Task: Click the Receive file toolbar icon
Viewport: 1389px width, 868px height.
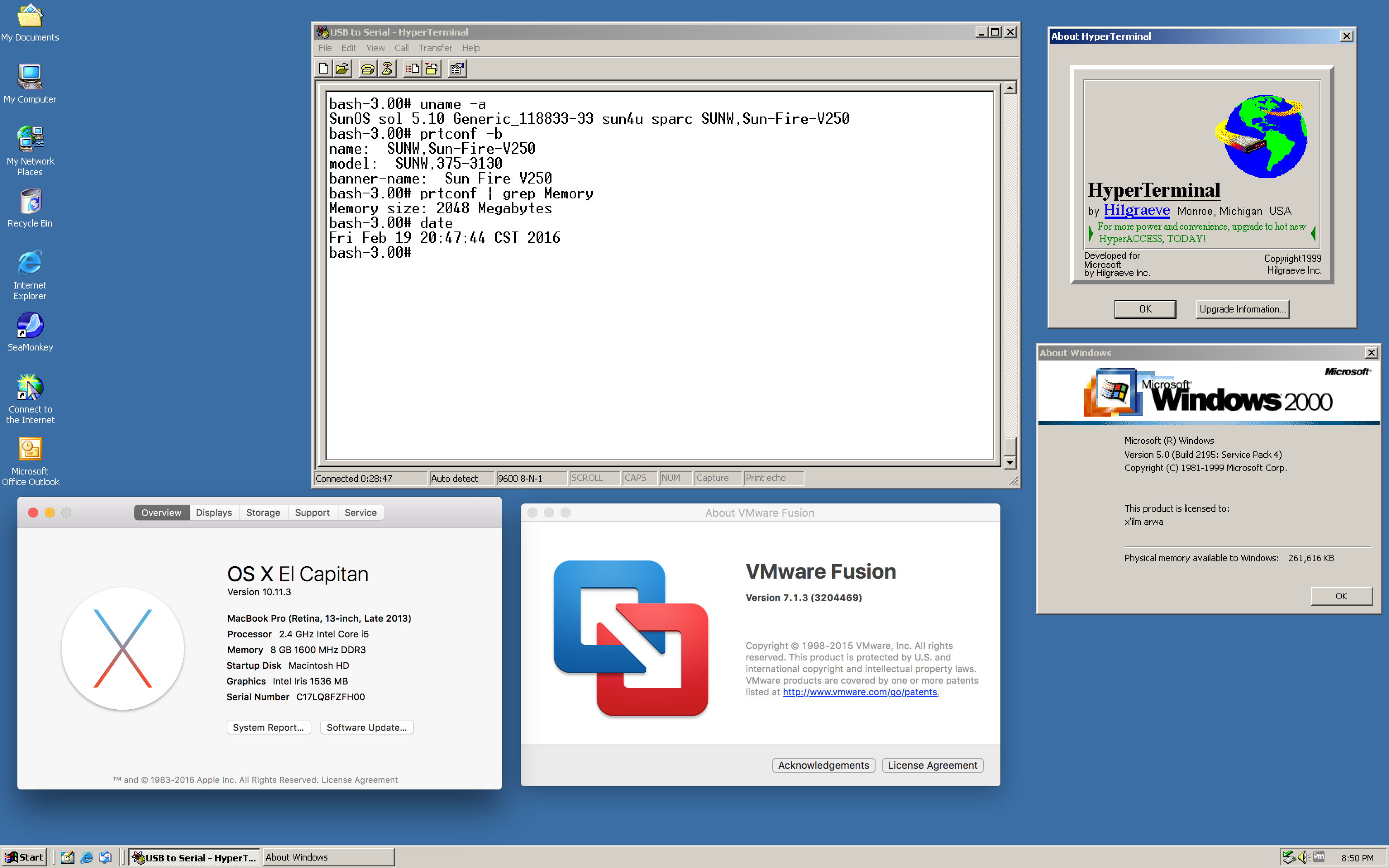Action: (432, 69)
